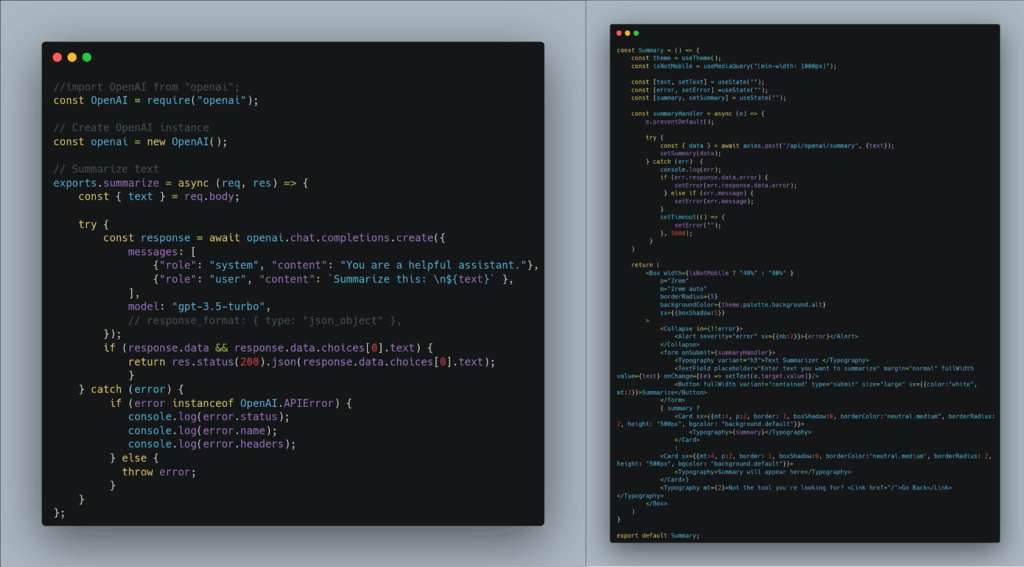Click the "// Summarize text" comment
The image size is (1024, 567).
point(106,169)
